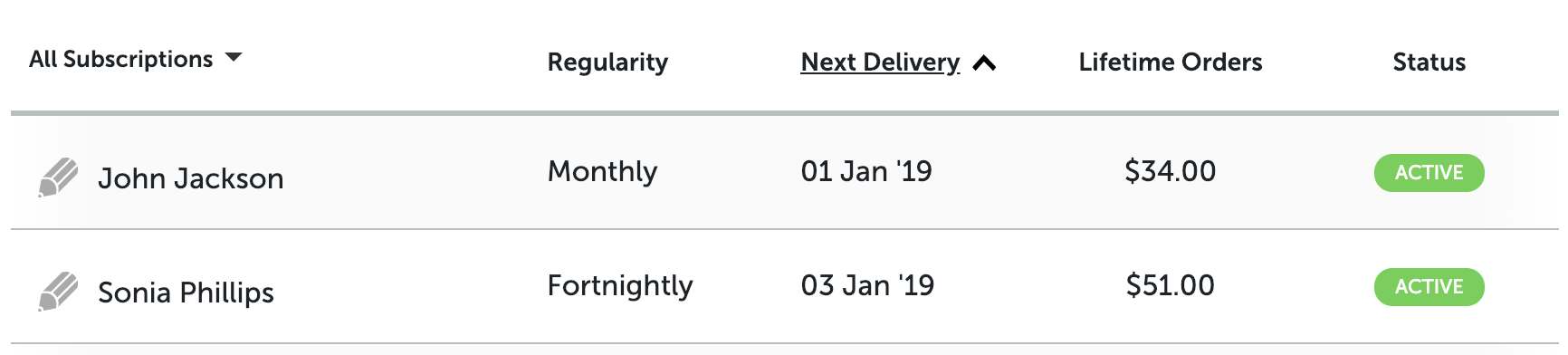Click the Regularity column header
Image resolution: width=1568 pixels, height=355 pixels.
click(607, 62)
